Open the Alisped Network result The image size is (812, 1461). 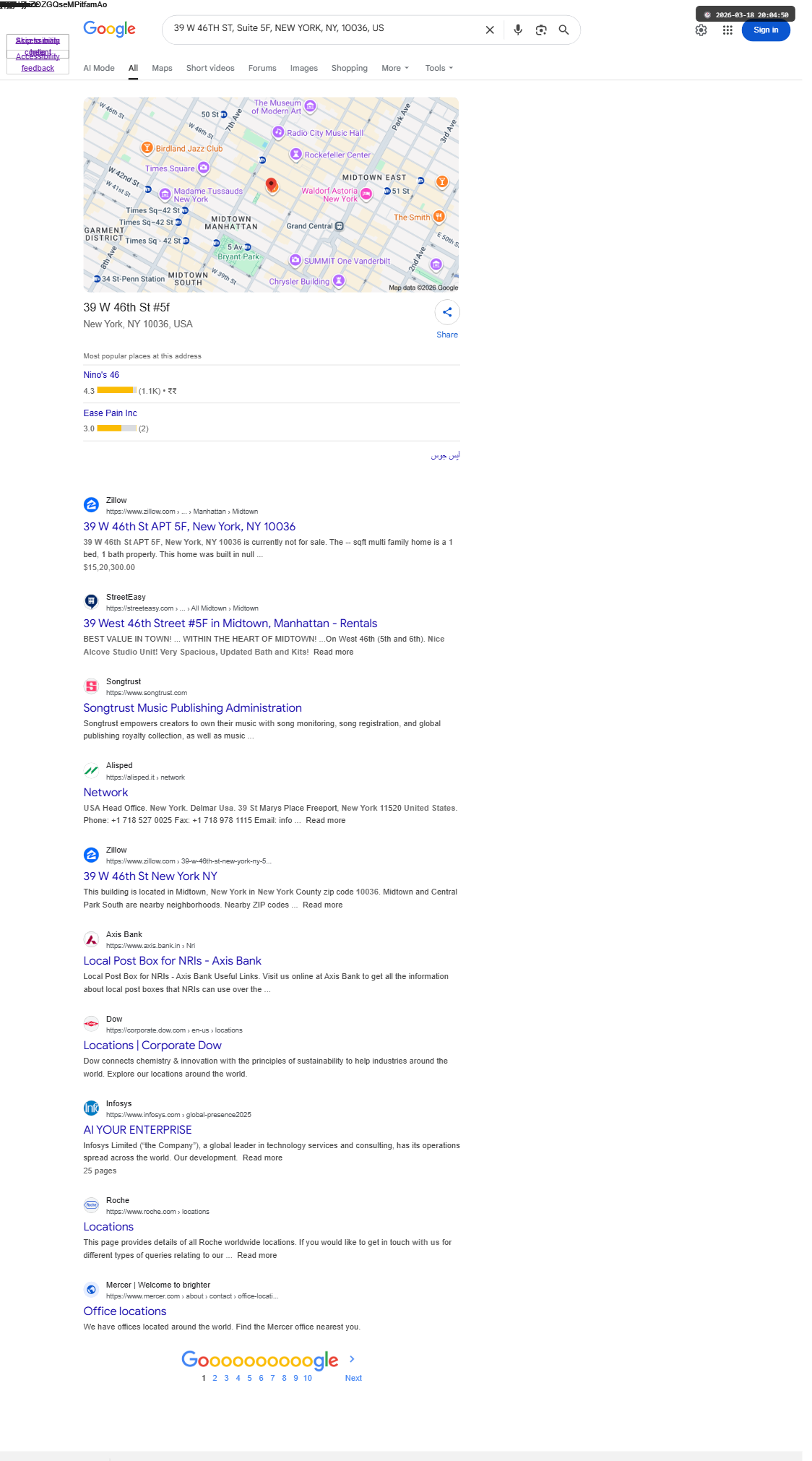pos(105,793)
